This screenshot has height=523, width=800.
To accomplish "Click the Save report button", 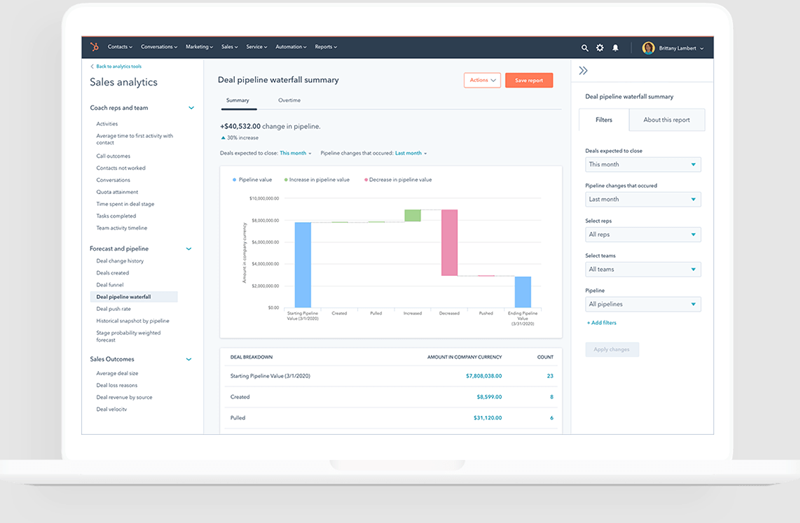I will coord(529,80).
